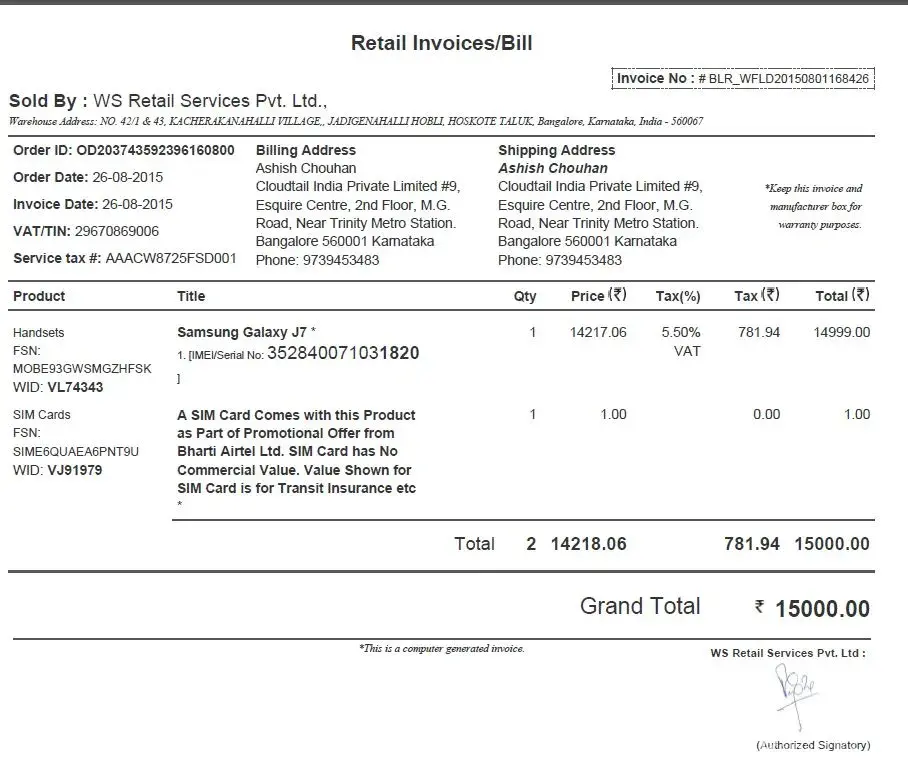The image size is (908, 773).
Task: Select WID VL74343
Action: tap(75, 387)
